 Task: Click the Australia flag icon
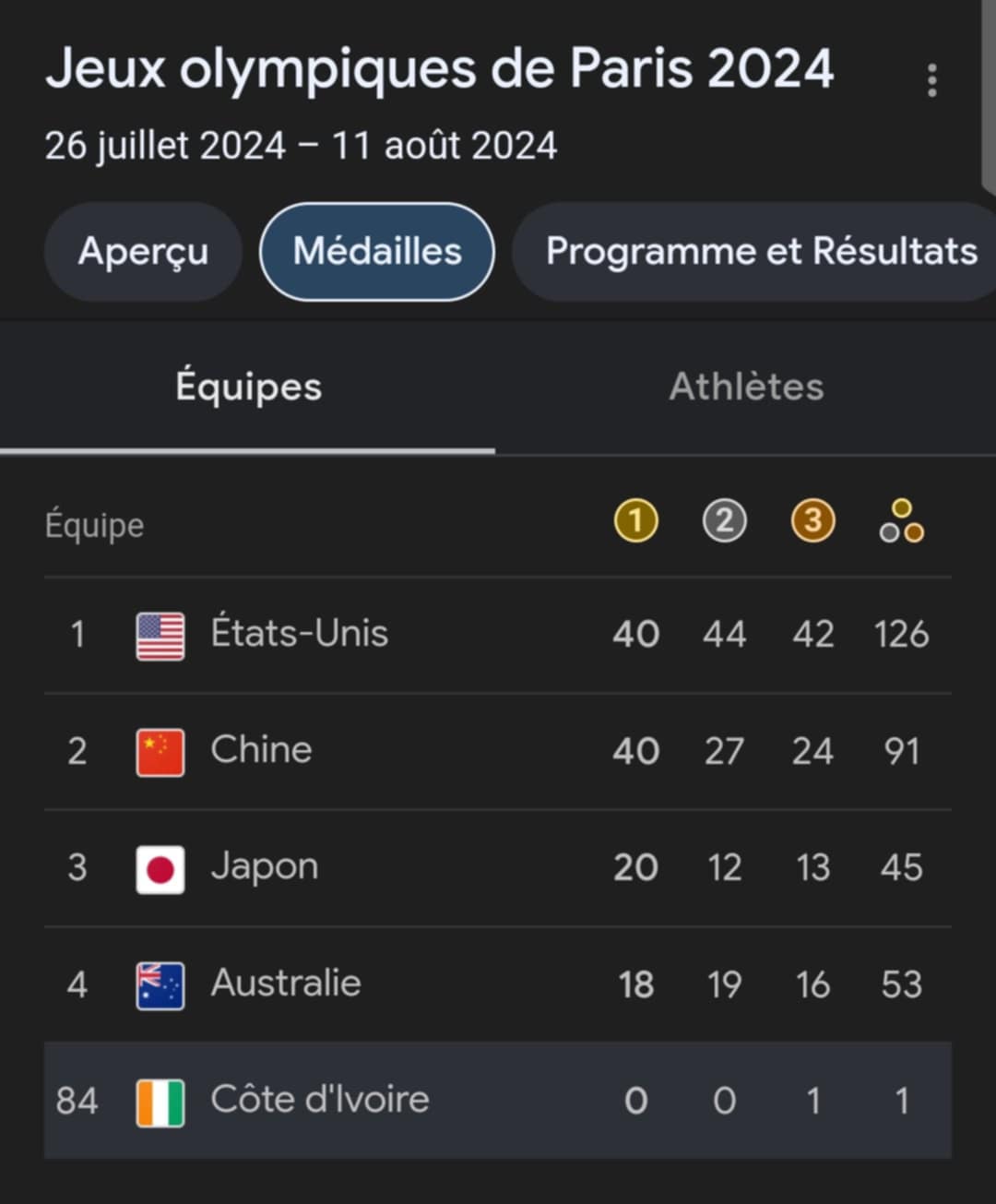[160, 986]
